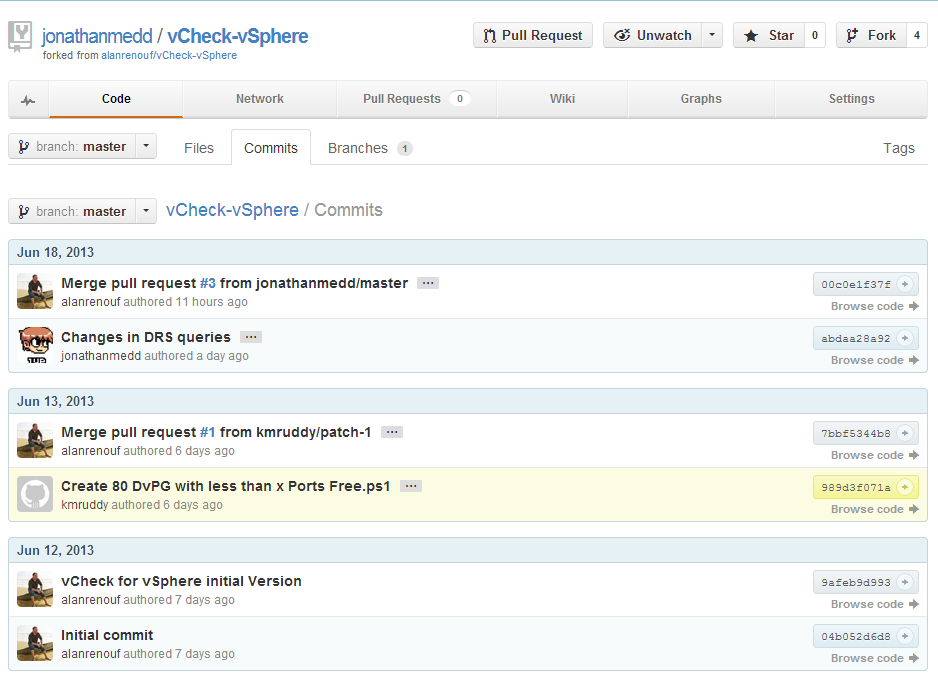
Task: Open commit hash 00c0e1f37f
Action: click(x=855, y=285)
